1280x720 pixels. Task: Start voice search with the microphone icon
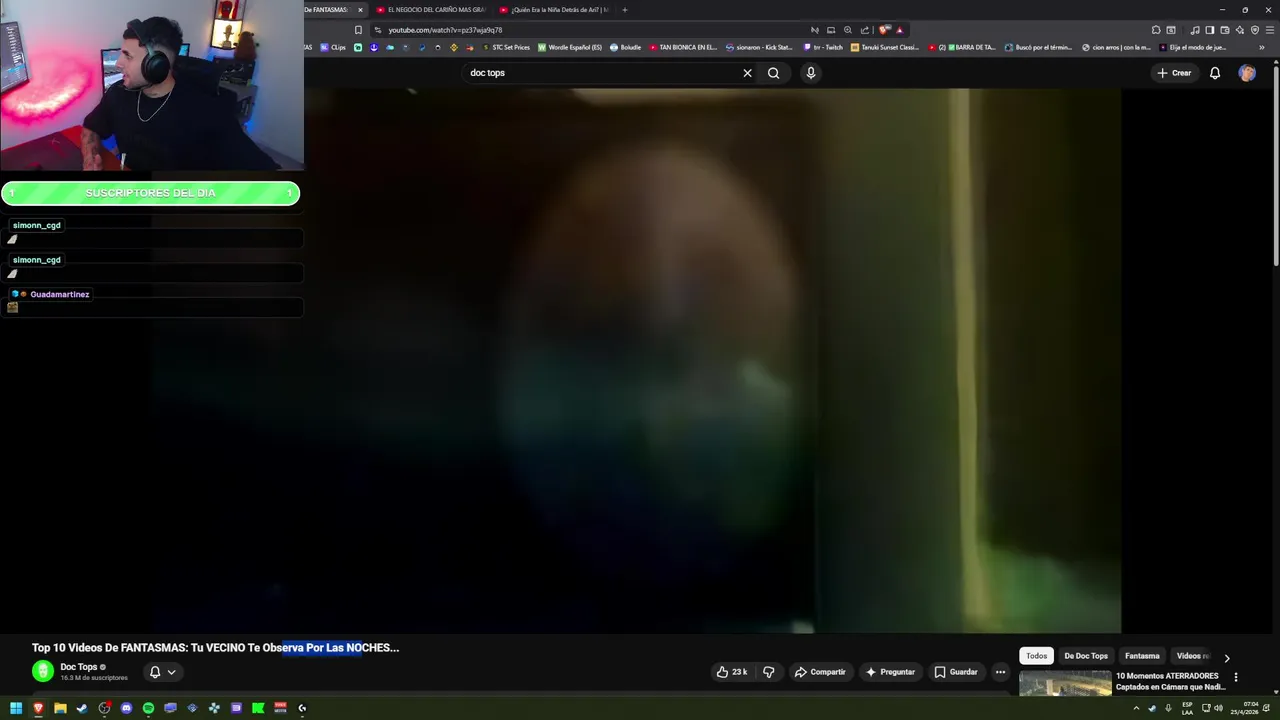(811, 73)
